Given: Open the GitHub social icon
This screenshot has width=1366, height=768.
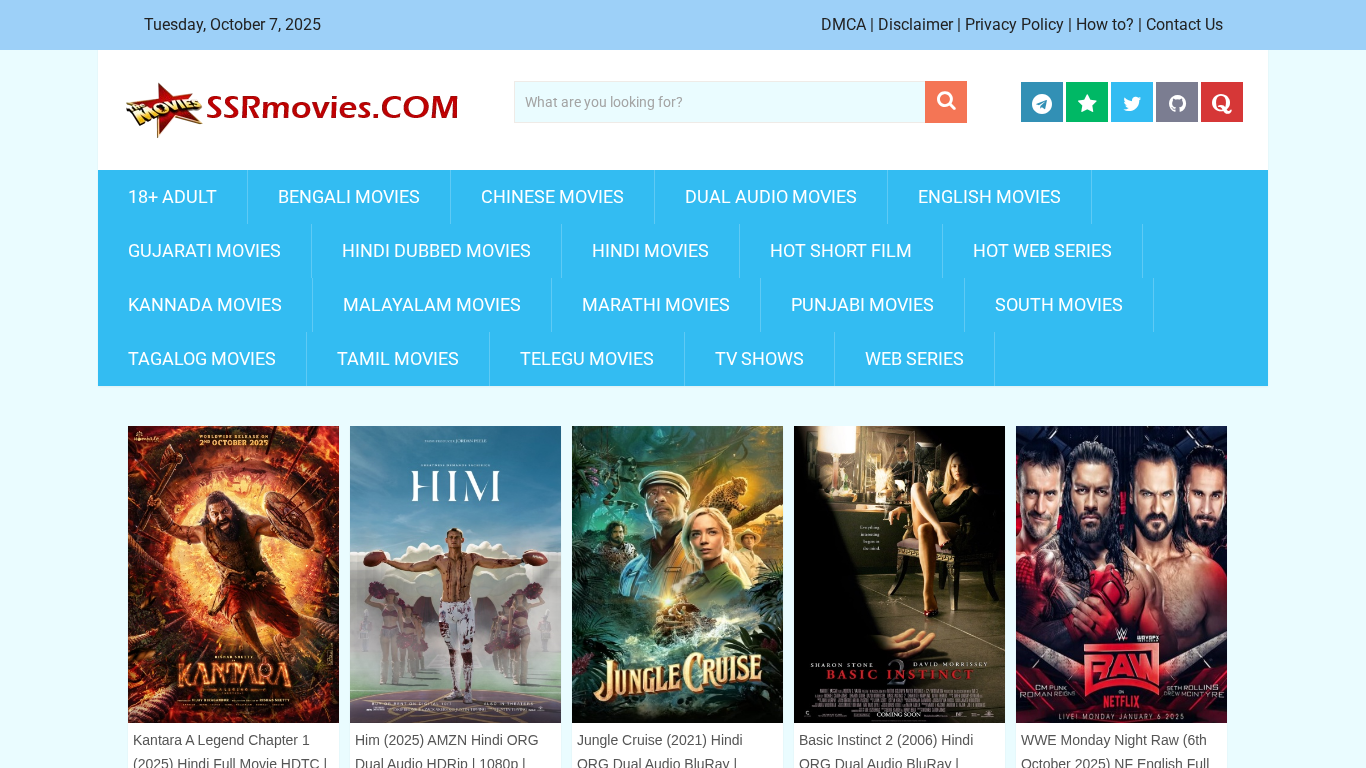Looking at the screenshot, I should pyautogui.click(x=1177, y=102).
